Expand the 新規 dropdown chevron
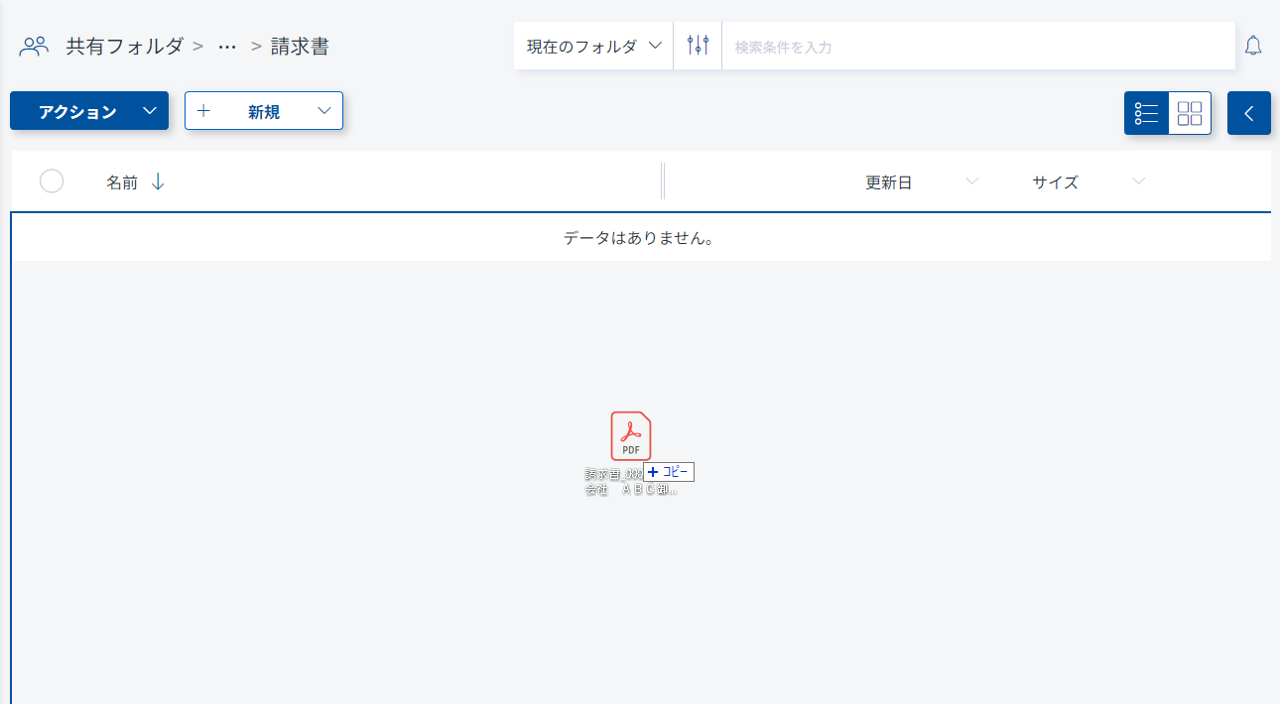This screenshot has width=1280, height=704. tap(324, 111)
